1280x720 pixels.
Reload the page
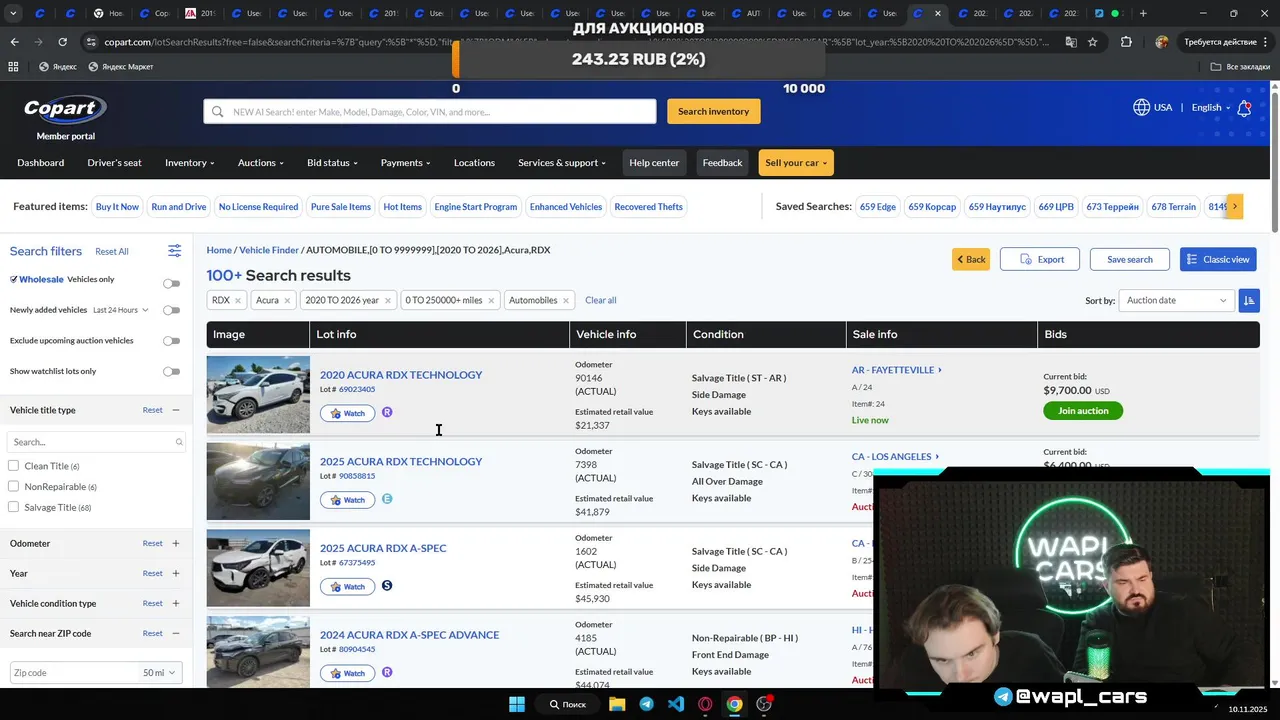[62, 42]
